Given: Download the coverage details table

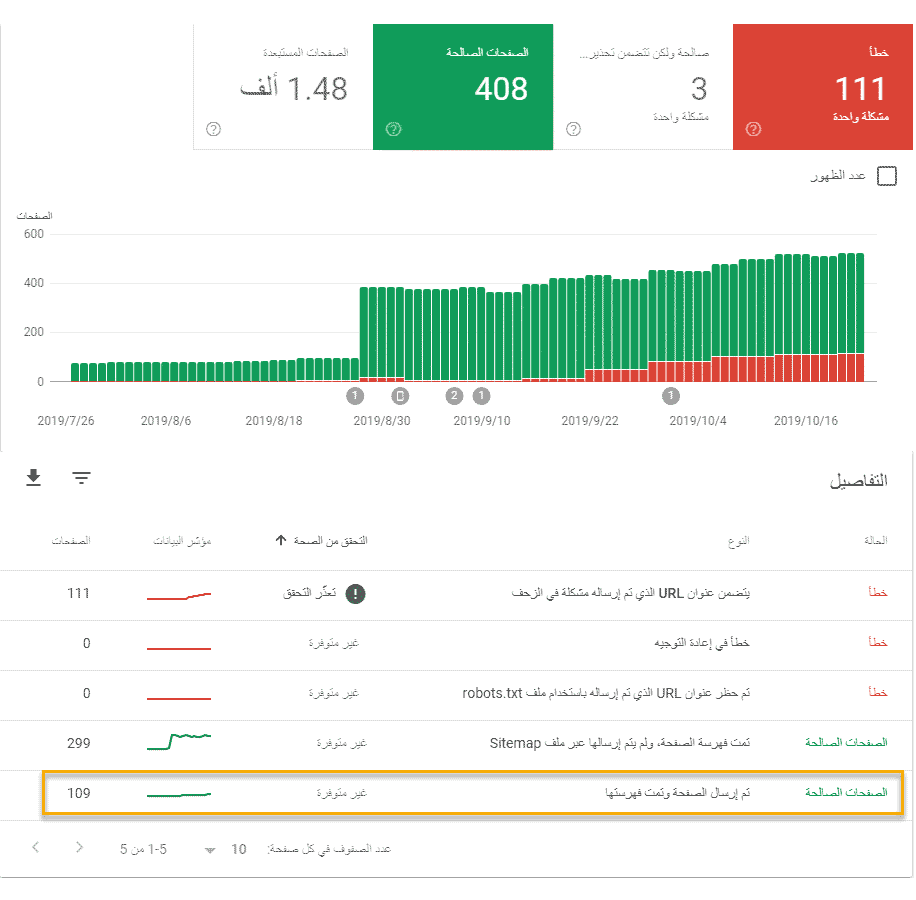Looking at the screenshot, I should pyautogui.click(x=33, y=478).
